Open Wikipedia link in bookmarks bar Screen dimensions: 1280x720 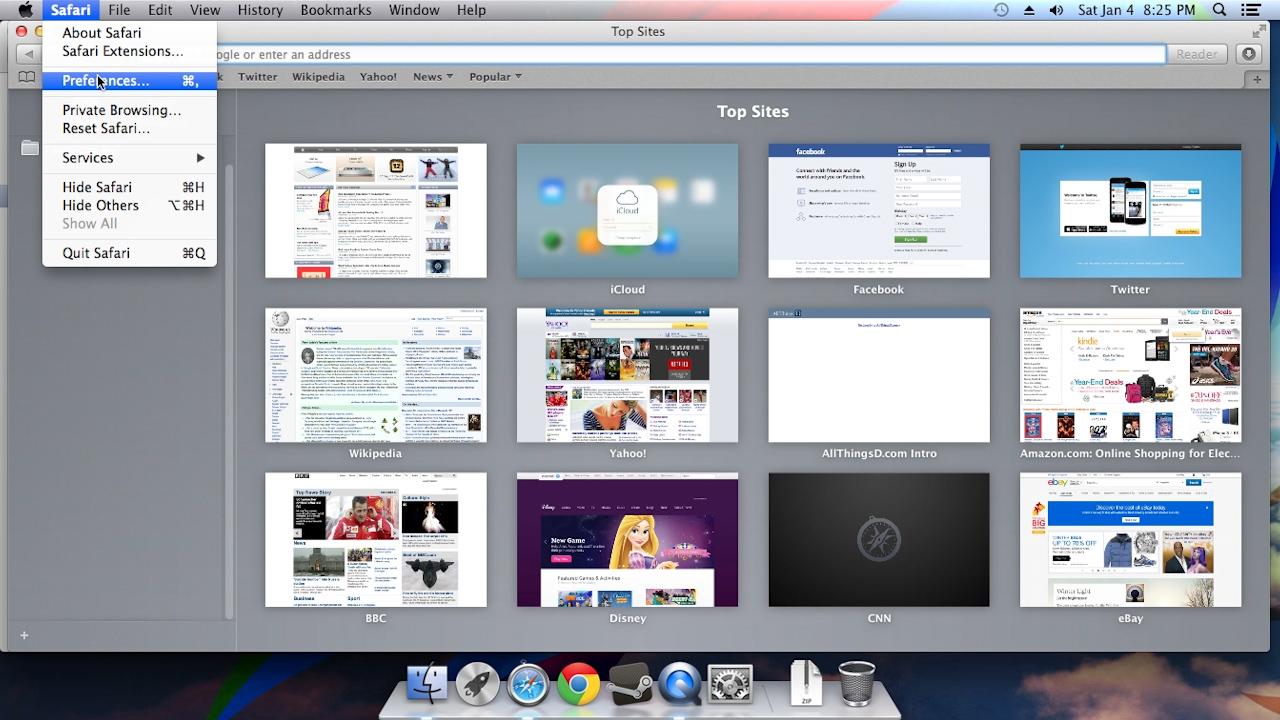pyautogui.click(x=318, y=77)
